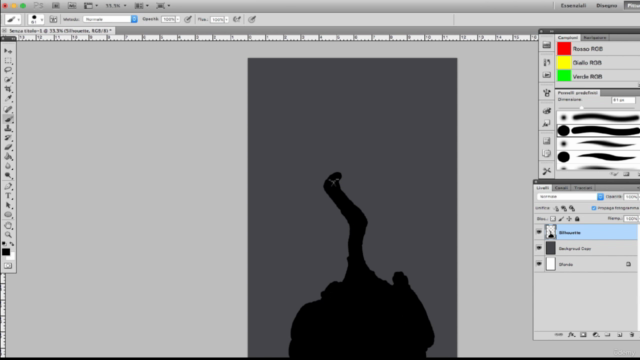Launch Bridge from the application bar
The image size is (640, 360).
point(56,6)
